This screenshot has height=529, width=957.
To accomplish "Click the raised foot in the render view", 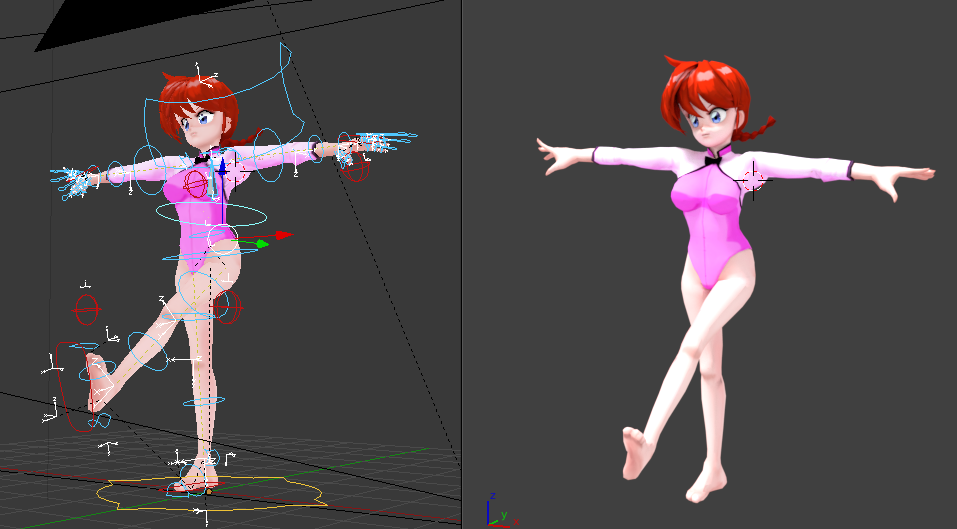I will point(638,453).
